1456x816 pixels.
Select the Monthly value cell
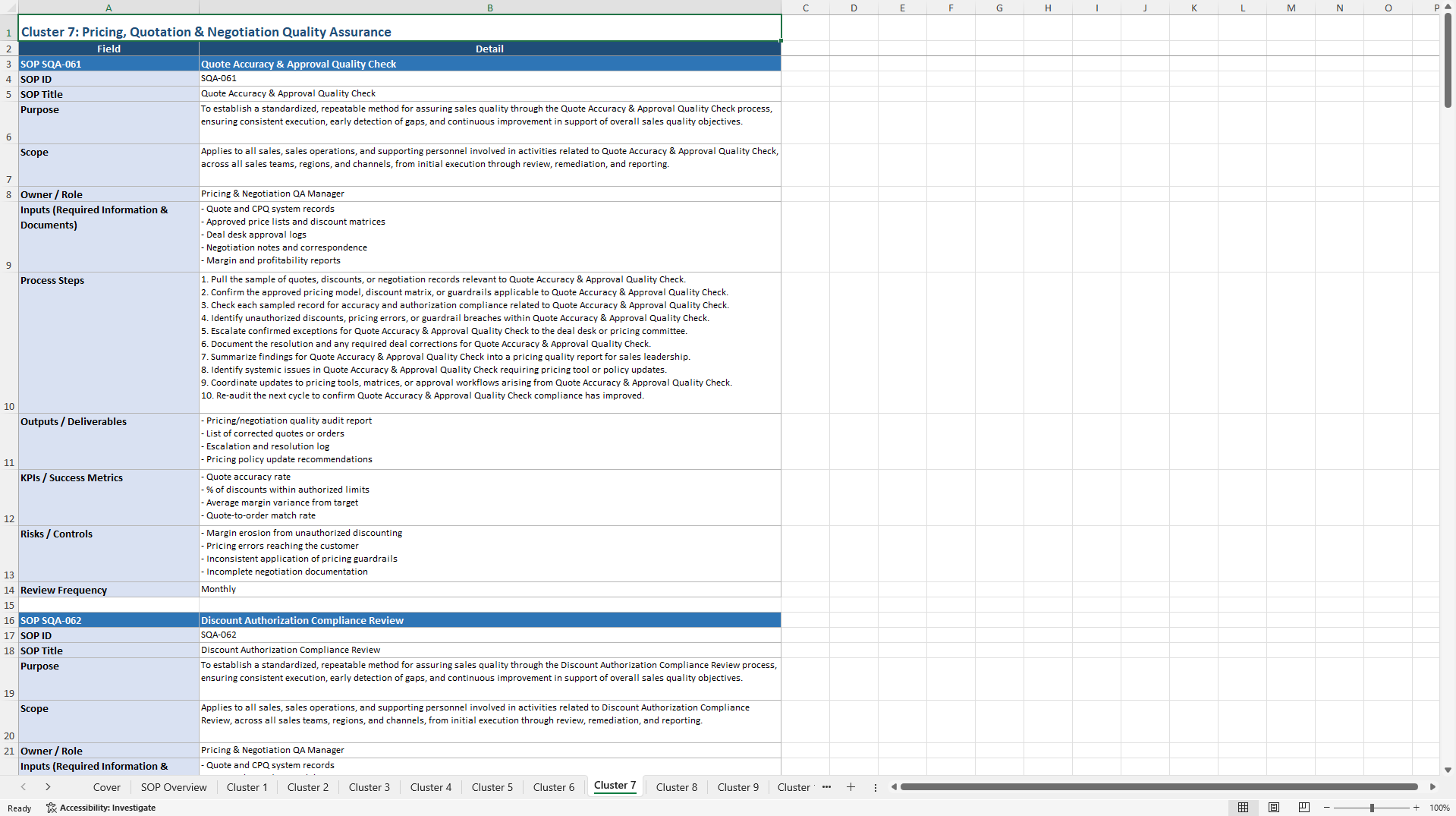tap(490, 590)
